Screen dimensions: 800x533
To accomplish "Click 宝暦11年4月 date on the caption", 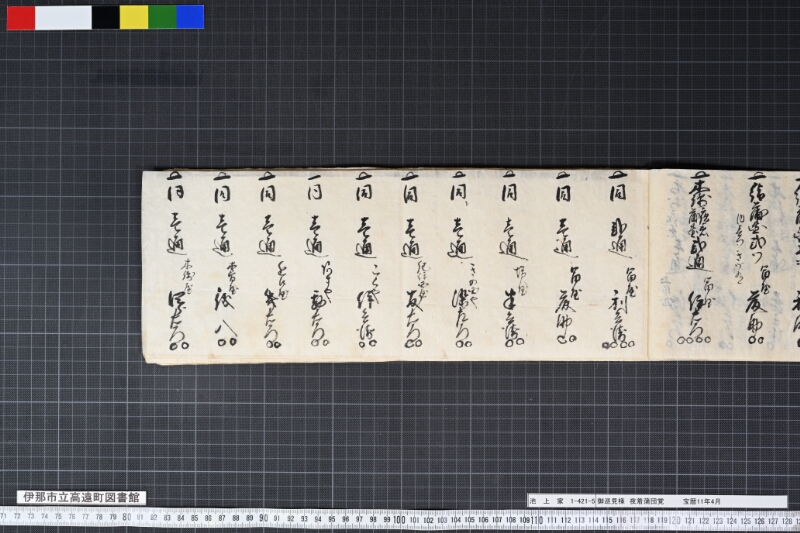I will (702, 501).
